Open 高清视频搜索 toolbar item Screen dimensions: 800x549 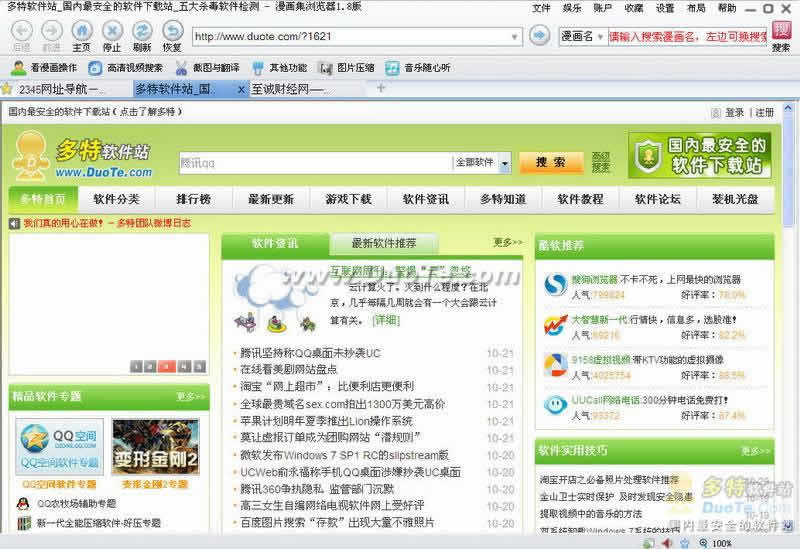point(126,68)
